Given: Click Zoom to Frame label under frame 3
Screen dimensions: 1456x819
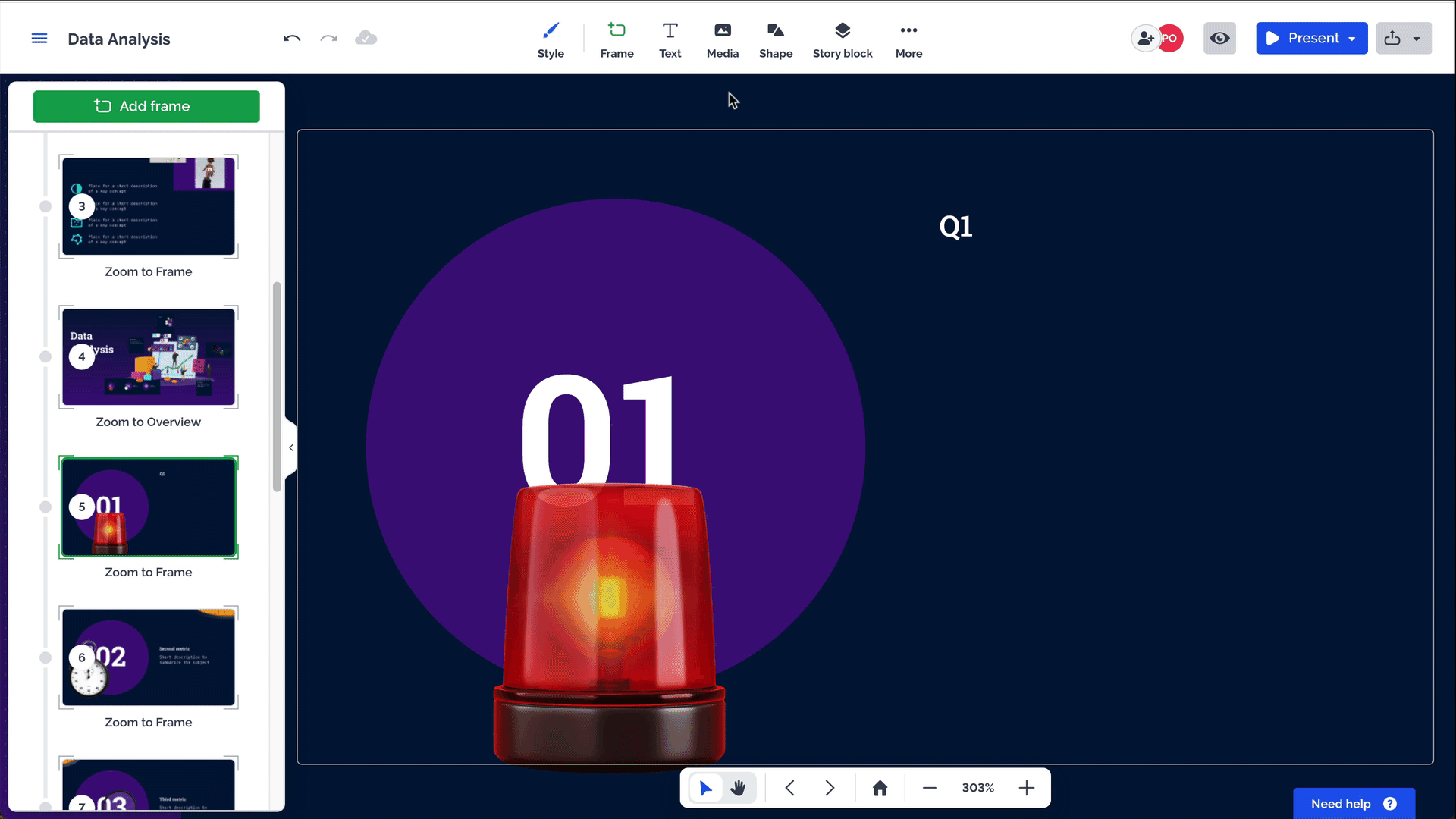Looking at the screenshot, I should click(149, 271).
